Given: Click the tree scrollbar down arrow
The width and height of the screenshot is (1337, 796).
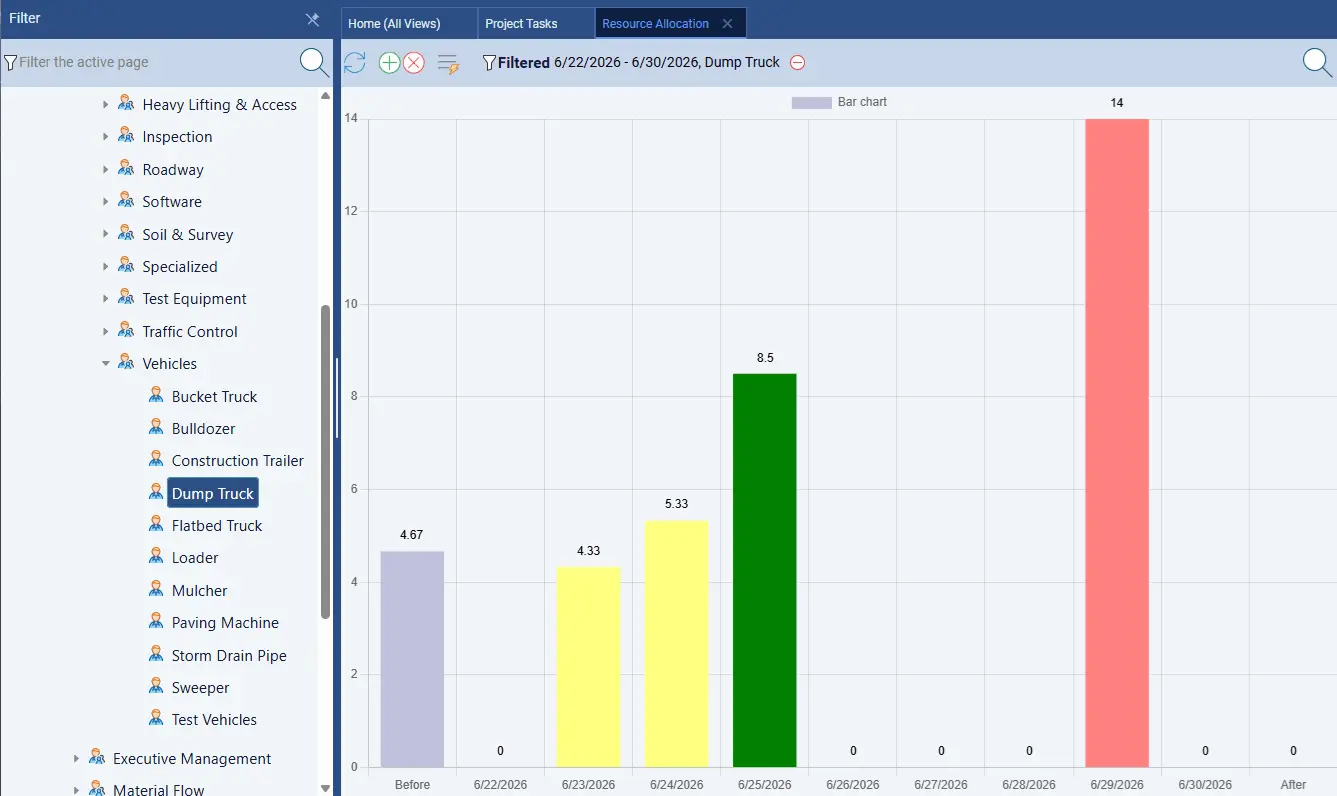Looking at the screenshot, I should tap(325, 788).
